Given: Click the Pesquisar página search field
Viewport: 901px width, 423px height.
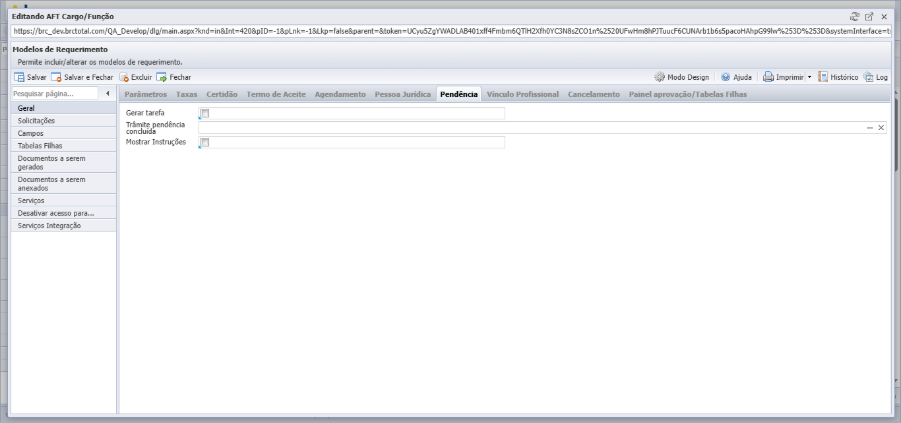Looking at the screenshot, I should coord(55,93).
